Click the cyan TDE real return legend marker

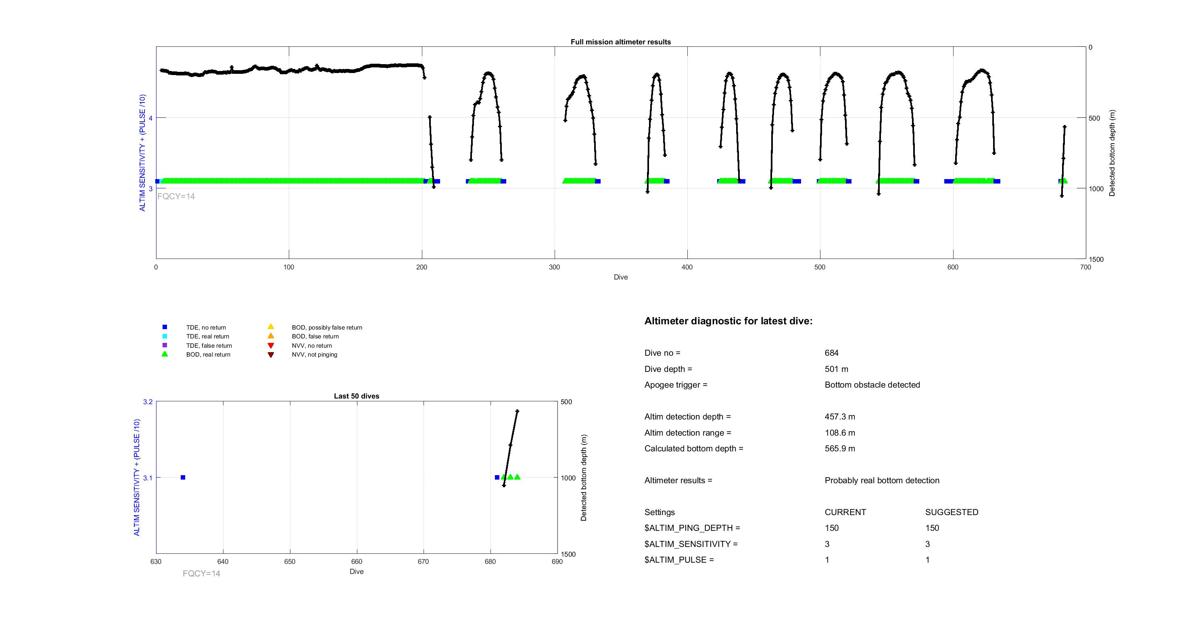pyautogui.click(x=164, y=337)
